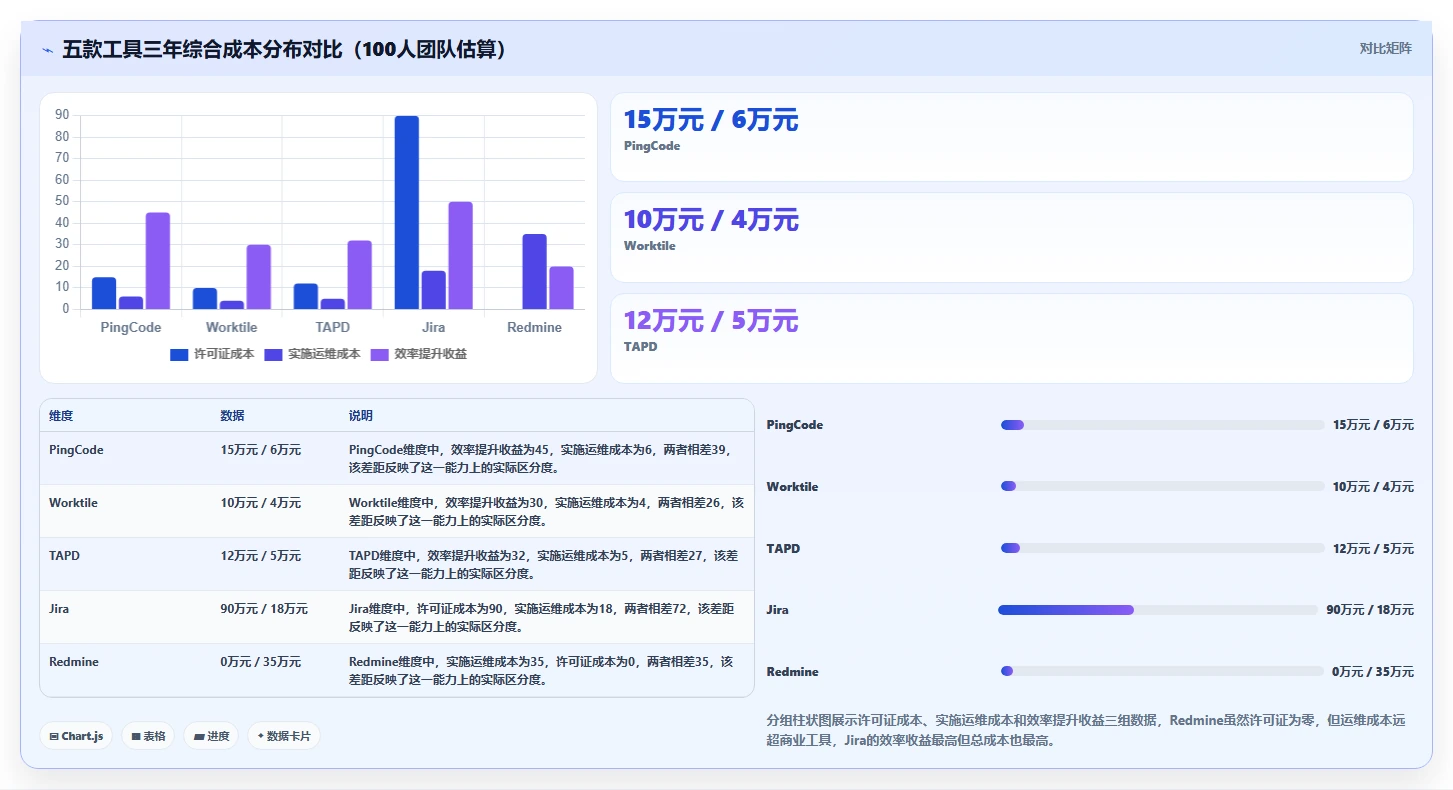Click the Jira description mentioning 相差72
This screenshot has height=790, width=1453.
pos(541,617)
